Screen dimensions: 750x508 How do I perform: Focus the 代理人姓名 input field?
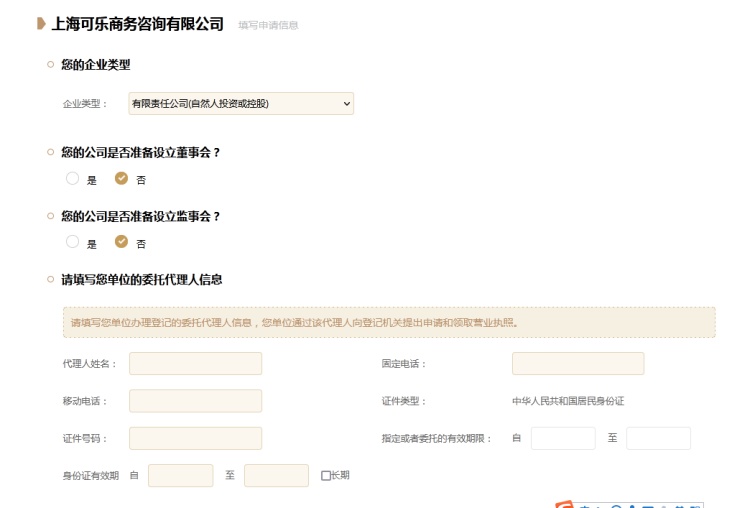(196, 364)
